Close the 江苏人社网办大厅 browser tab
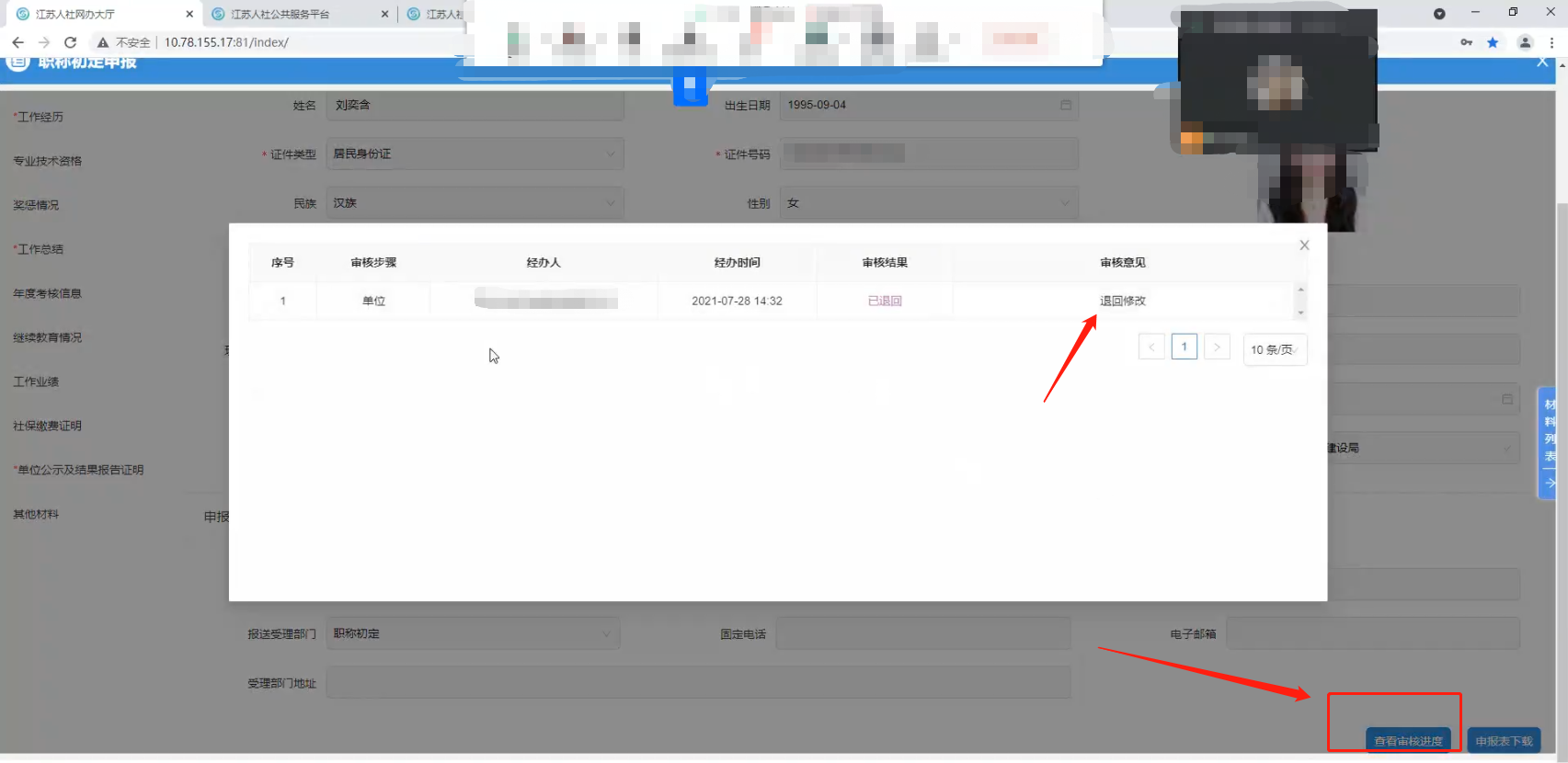Screen dimensions: 1568x763 click(x=189, y=14)
